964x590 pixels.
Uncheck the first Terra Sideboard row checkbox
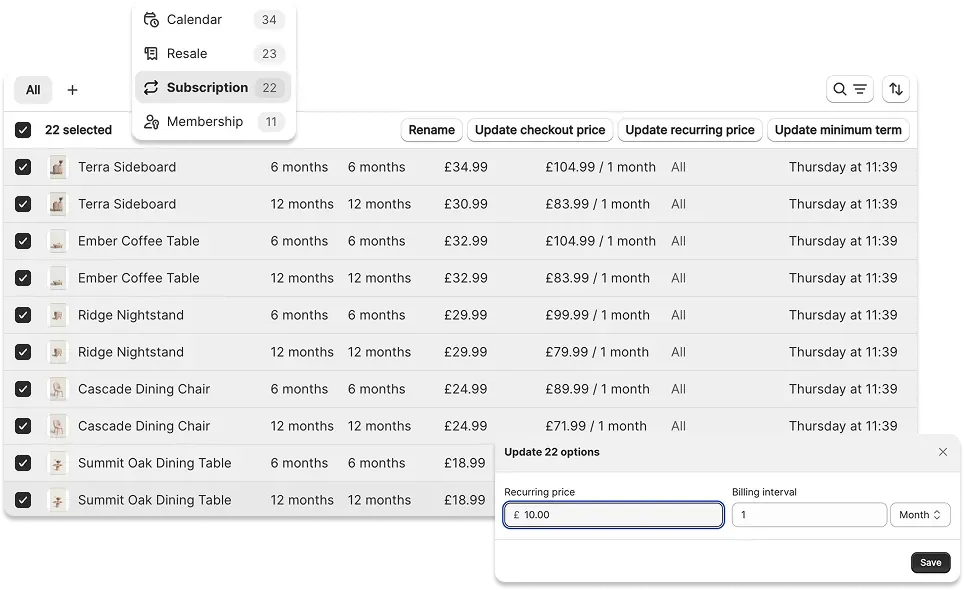pos(23,167)
